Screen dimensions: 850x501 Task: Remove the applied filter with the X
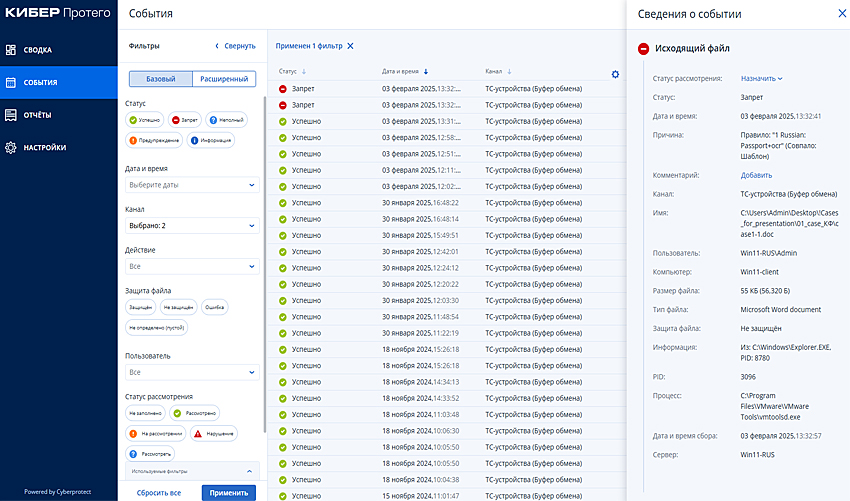pos(350,46)
